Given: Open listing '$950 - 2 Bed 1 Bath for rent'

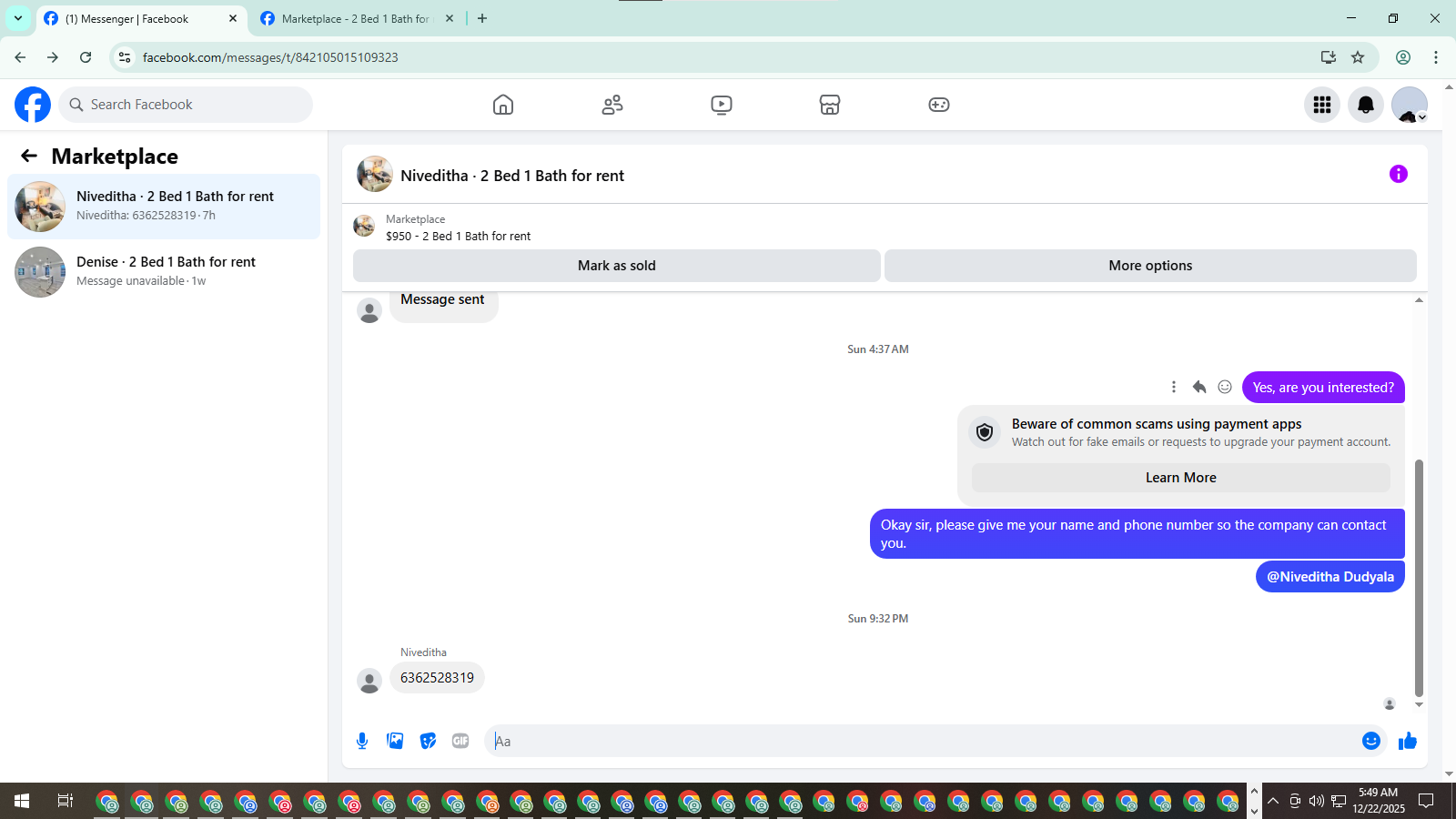Looking at the screenshot, I should coord(458,236).
